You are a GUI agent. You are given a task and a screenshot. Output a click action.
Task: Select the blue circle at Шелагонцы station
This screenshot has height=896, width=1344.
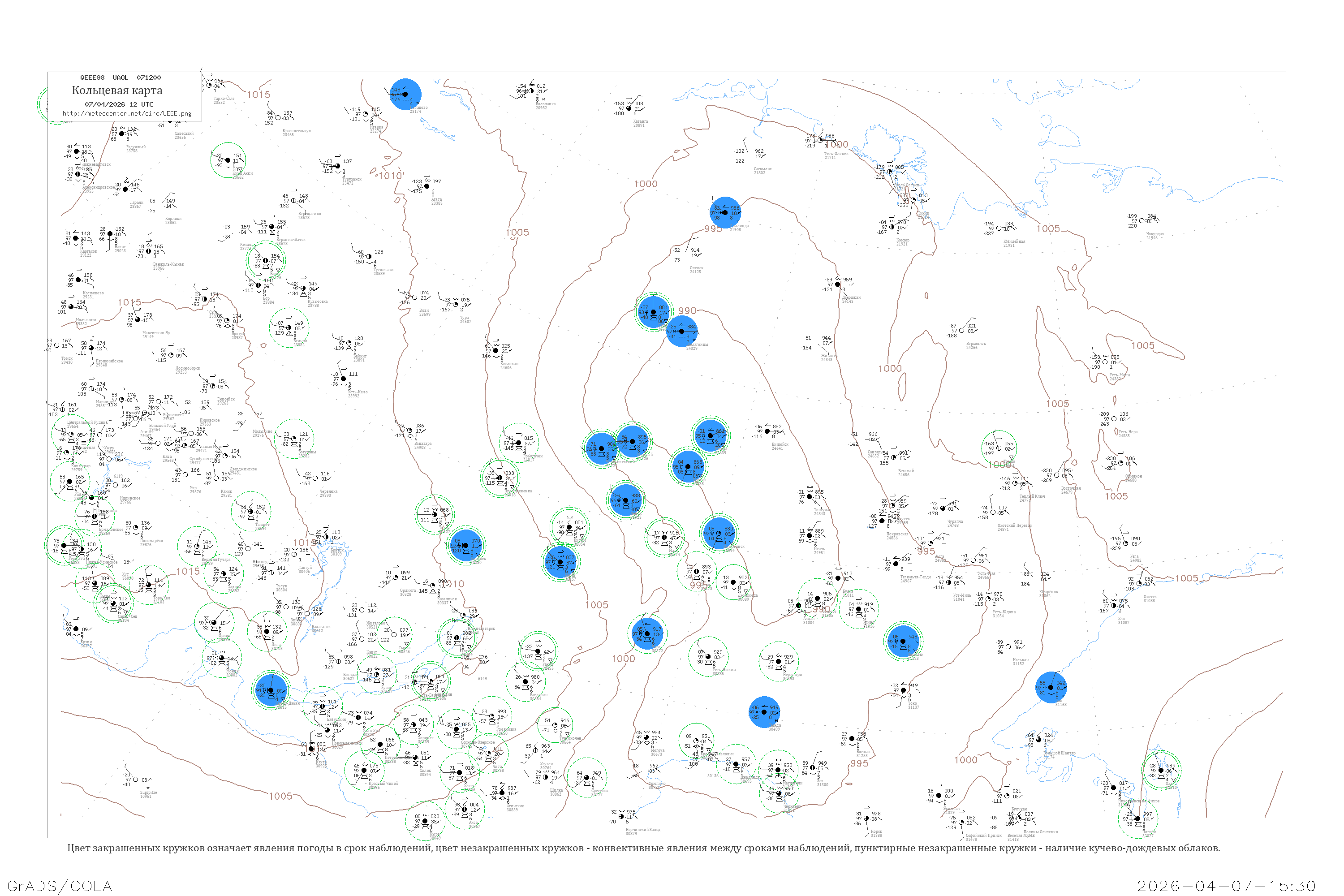tap(681, 332)
